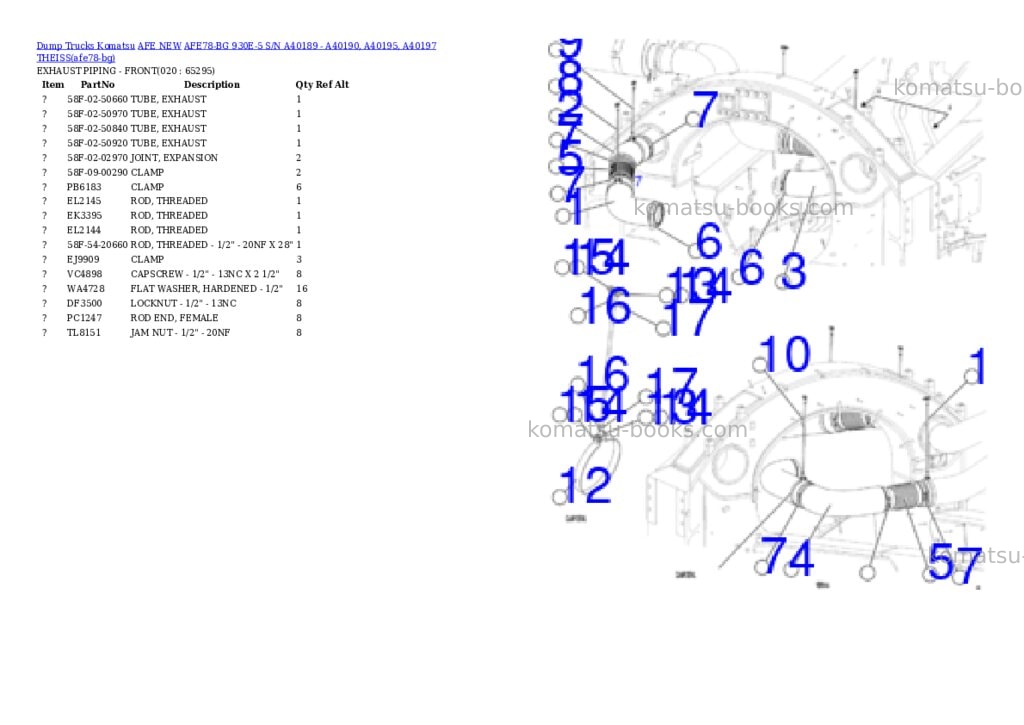Select the EXHAUST PIPING - FRONT heading text

(125, 71)
